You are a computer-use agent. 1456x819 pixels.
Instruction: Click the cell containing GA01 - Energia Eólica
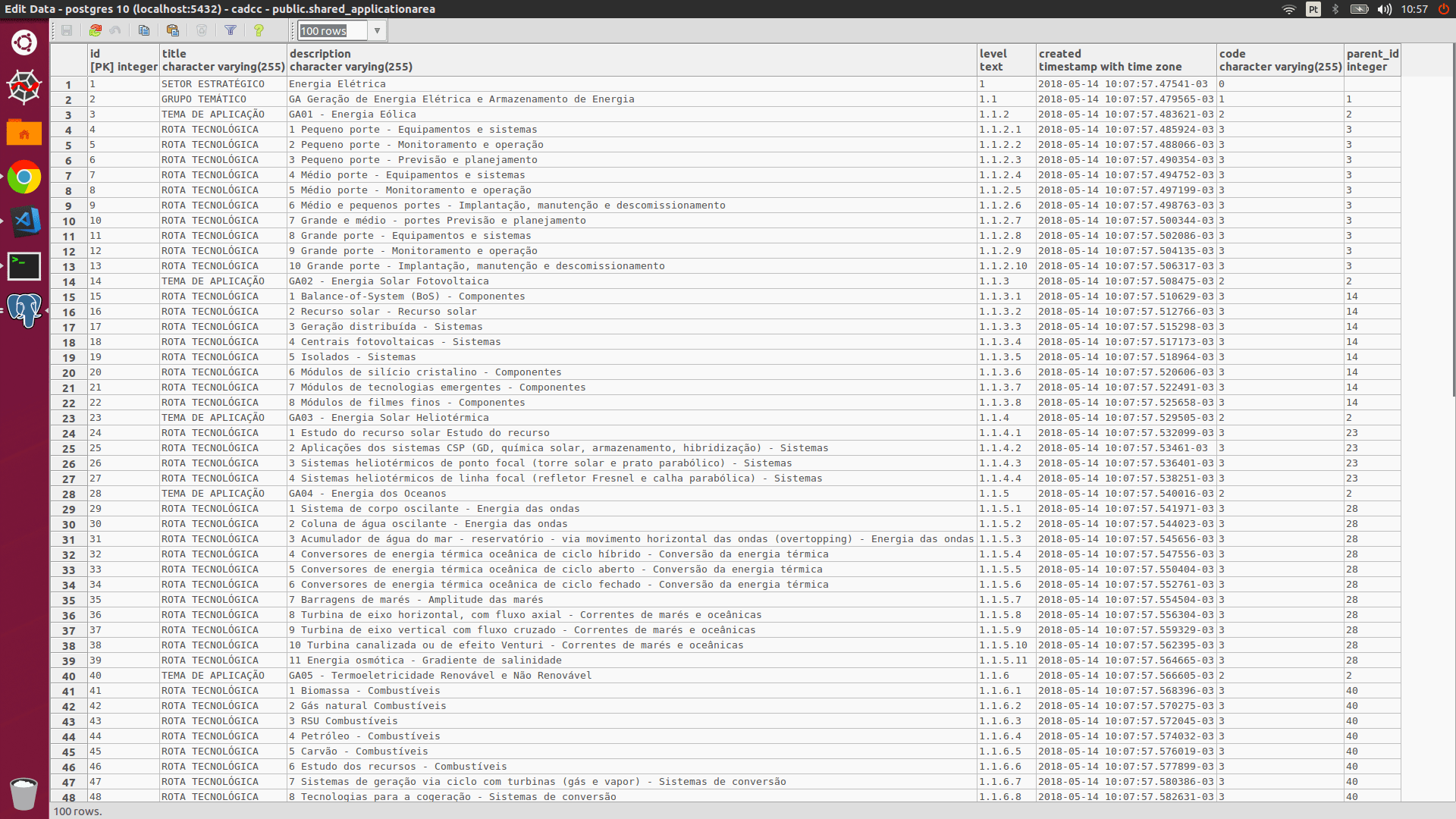pyautogui.click(x=351, y=115)
